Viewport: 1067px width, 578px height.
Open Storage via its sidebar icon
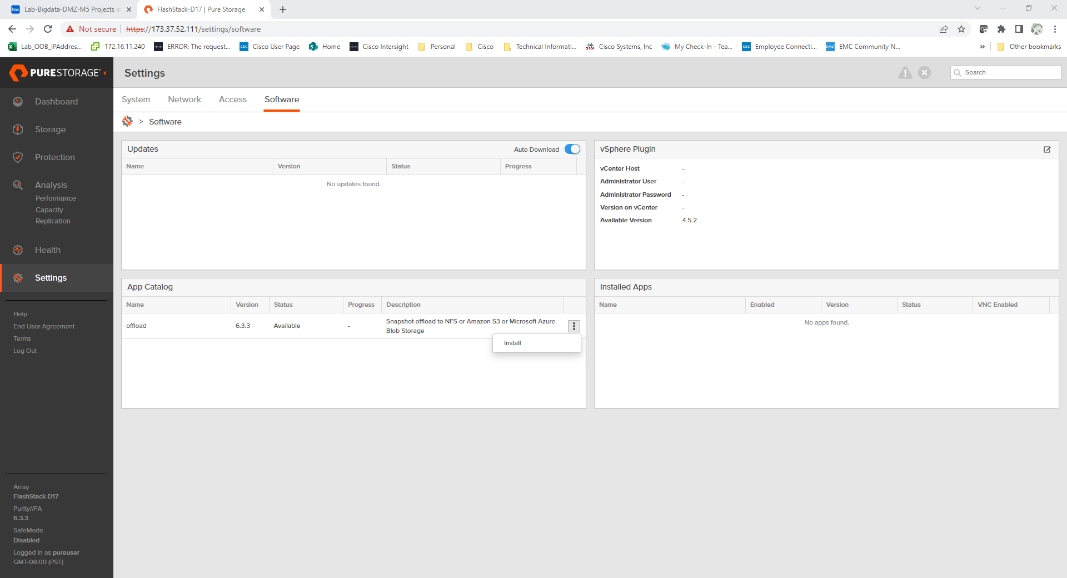coord(18,129)
